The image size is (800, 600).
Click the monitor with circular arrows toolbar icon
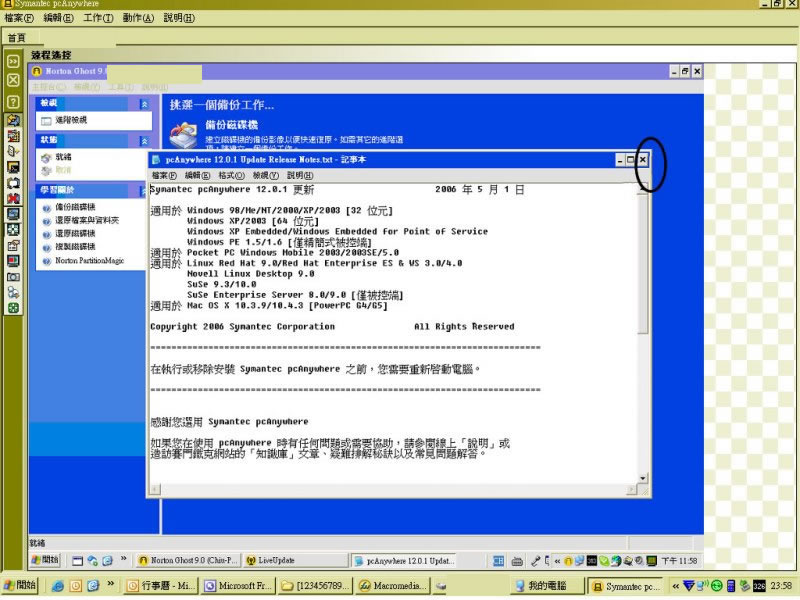[13, 183]
